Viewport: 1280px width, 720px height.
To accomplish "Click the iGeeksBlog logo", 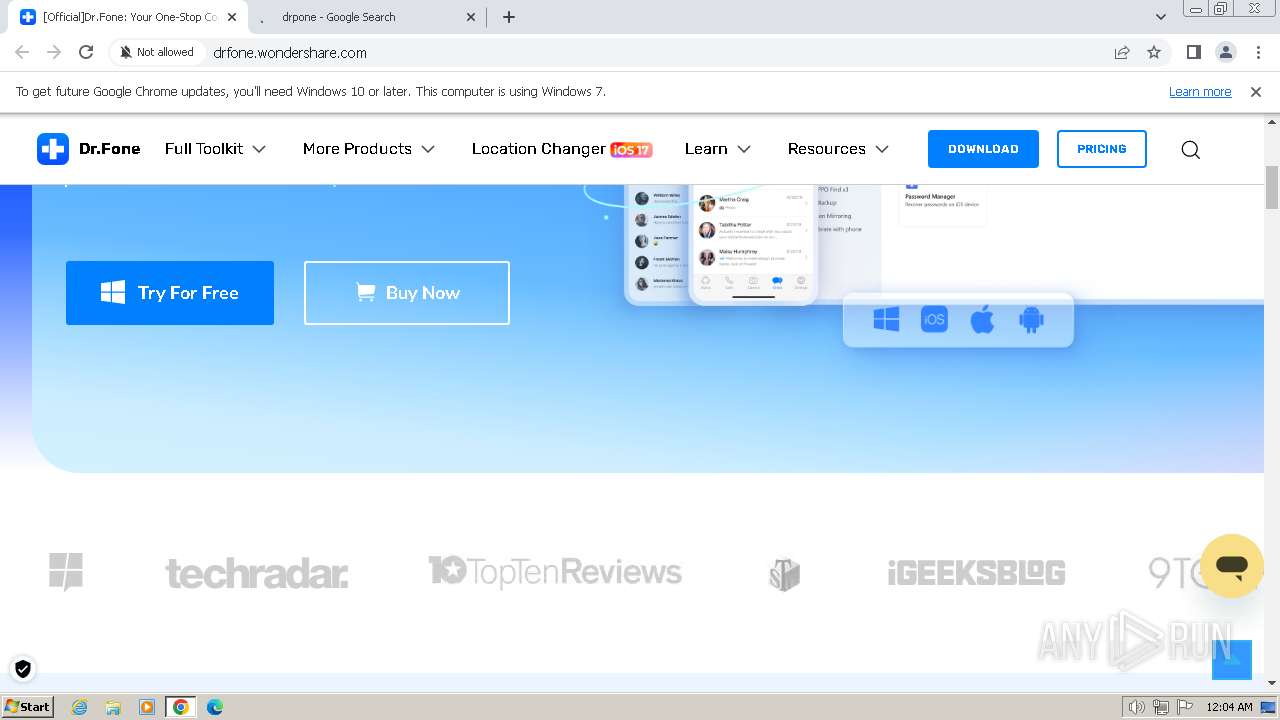I will tap(976, 572).
